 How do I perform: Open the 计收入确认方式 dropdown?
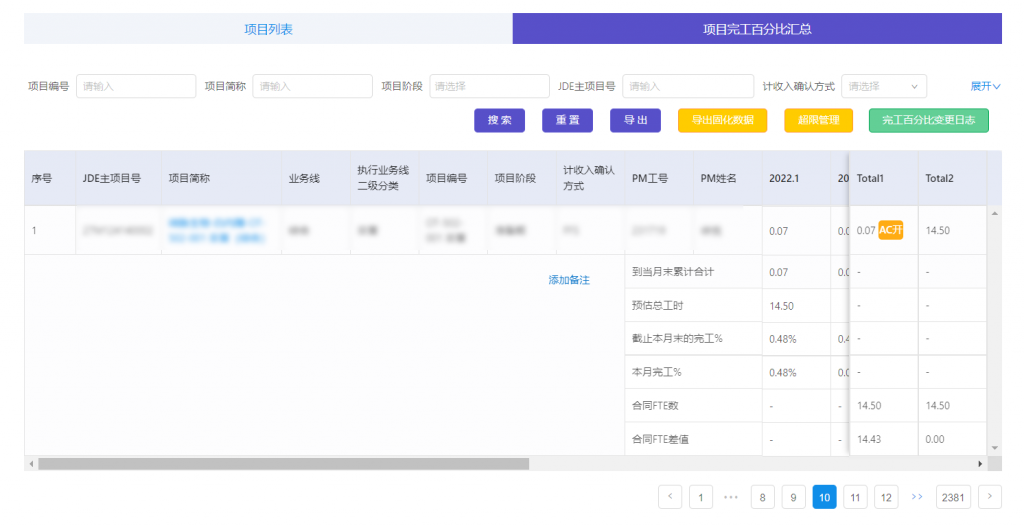click(884, 86)
